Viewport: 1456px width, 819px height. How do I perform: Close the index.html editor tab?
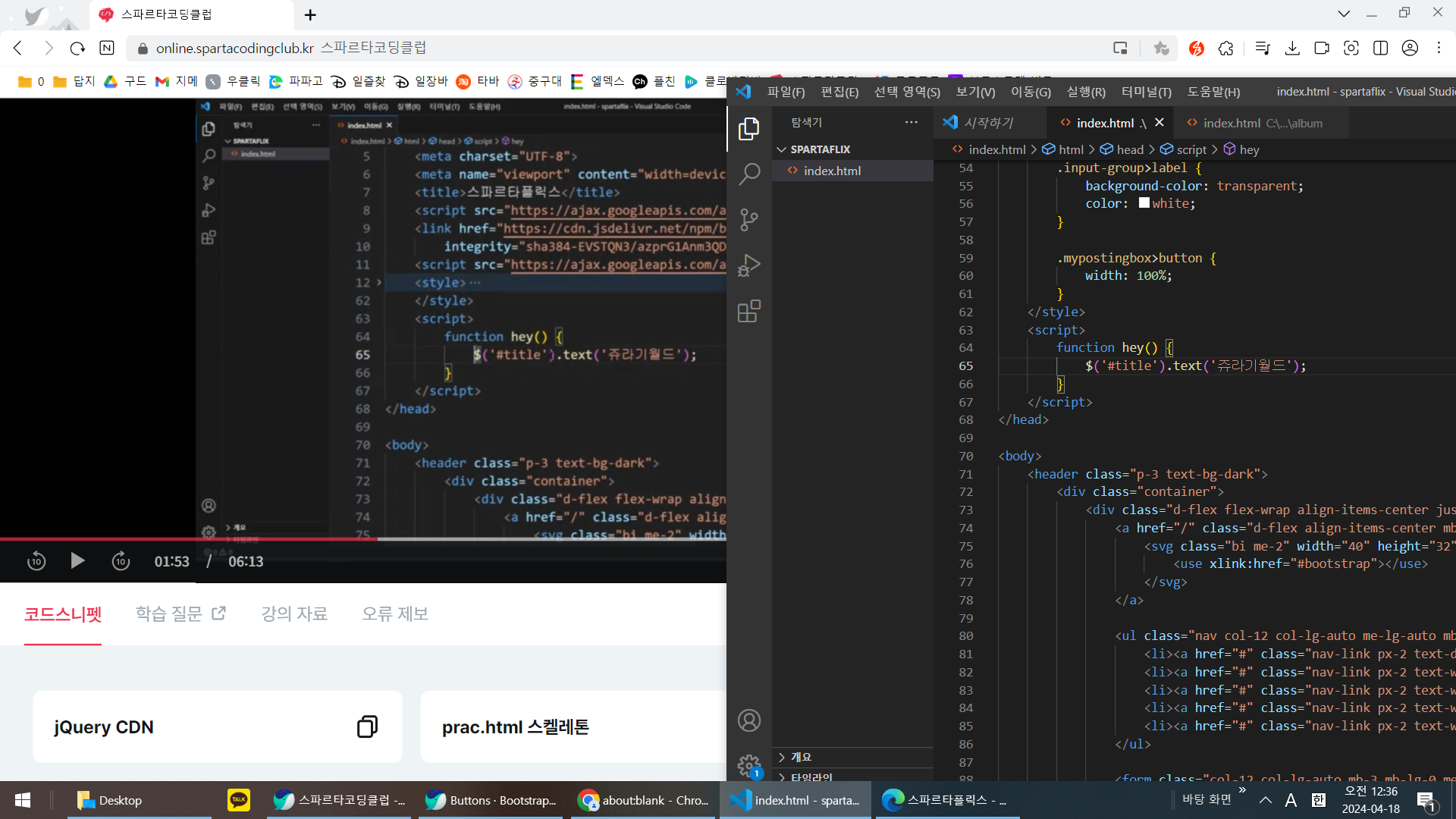pos(1159,122)
